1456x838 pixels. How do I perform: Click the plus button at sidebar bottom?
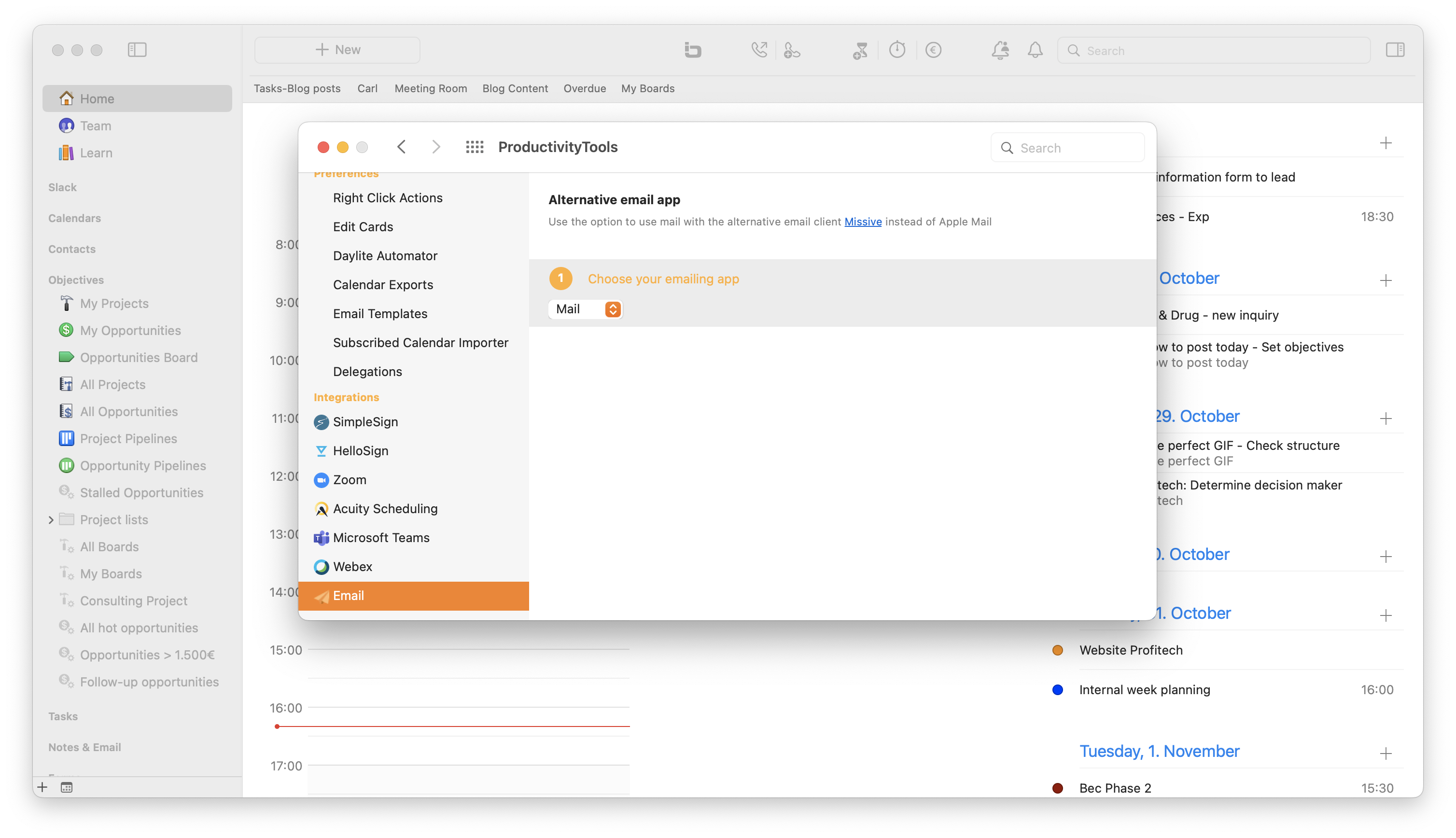tap(42, 787)
